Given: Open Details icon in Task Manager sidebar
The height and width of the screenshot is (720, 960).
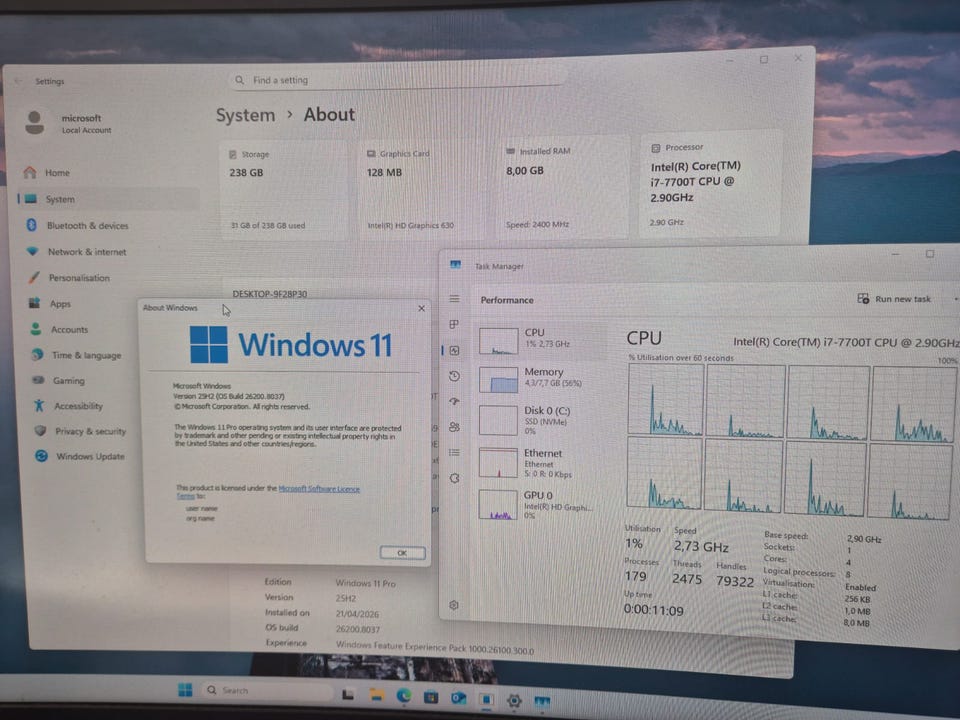Looking at the screenshot, I should (x=454, y=452).
